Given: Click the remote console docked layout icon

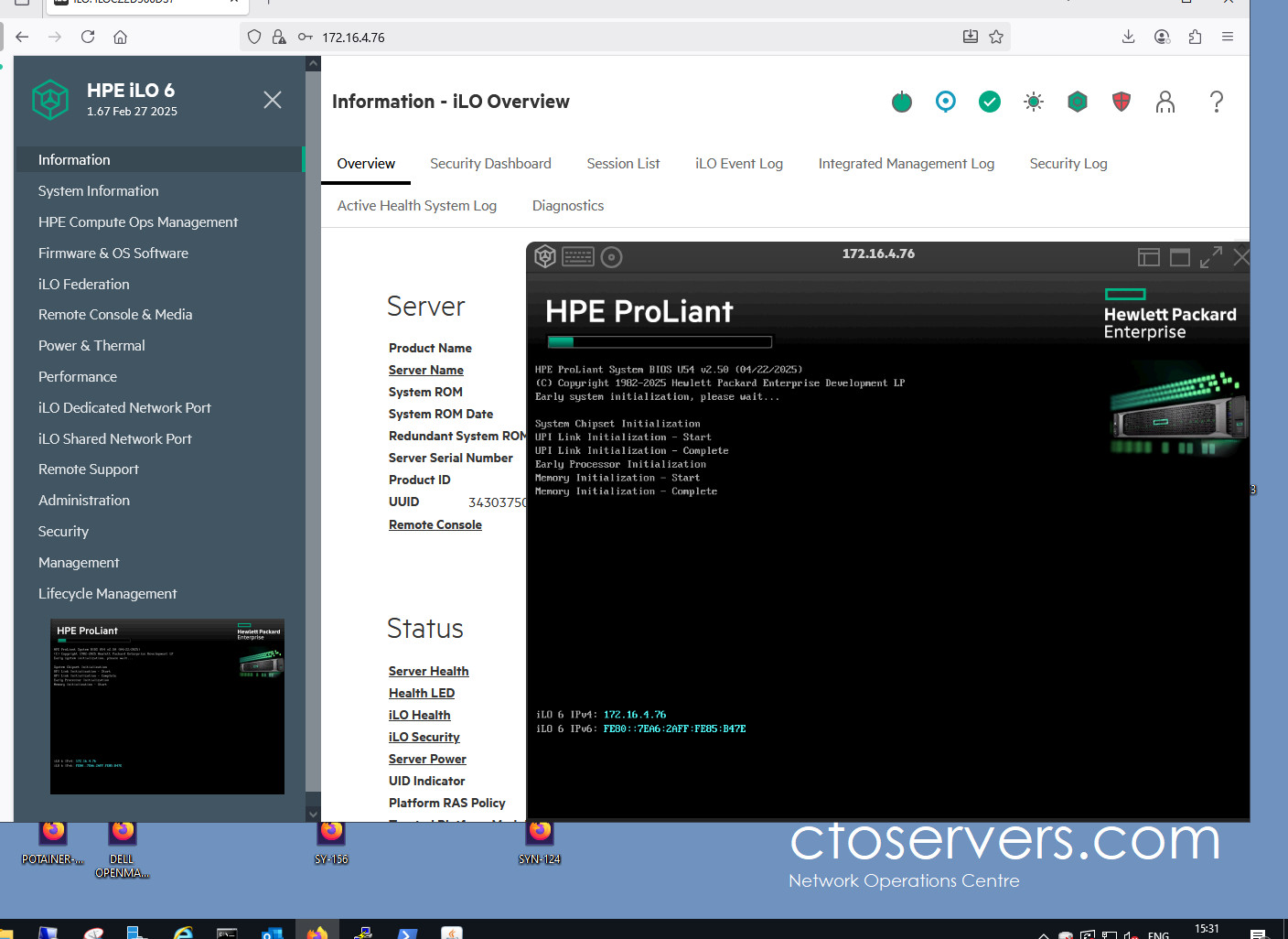Looking at the screenshot, I should 1149,257.
